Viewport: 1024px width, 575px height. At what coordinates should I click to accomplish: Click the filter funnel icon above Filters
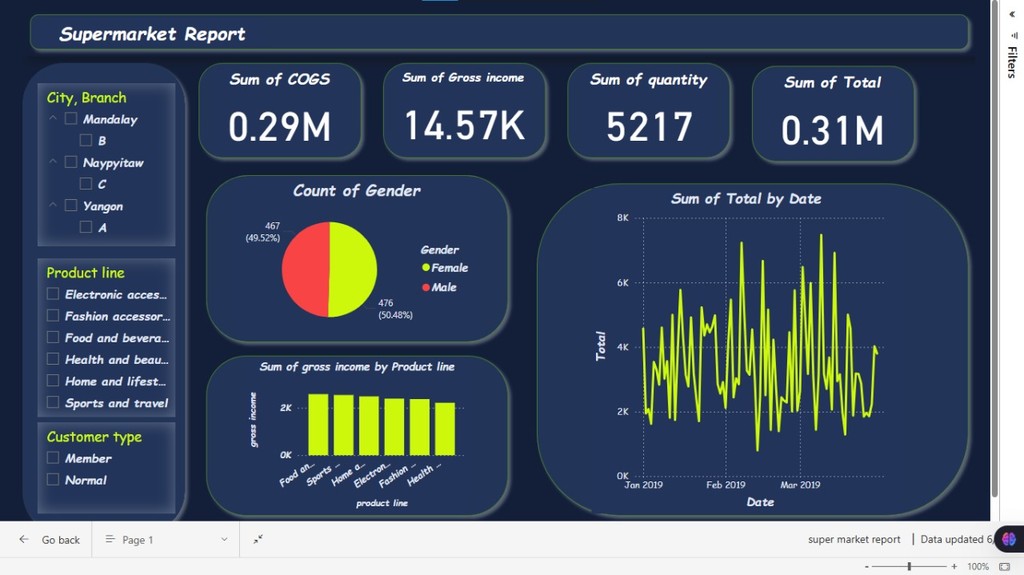click(x=1014, y=36)
